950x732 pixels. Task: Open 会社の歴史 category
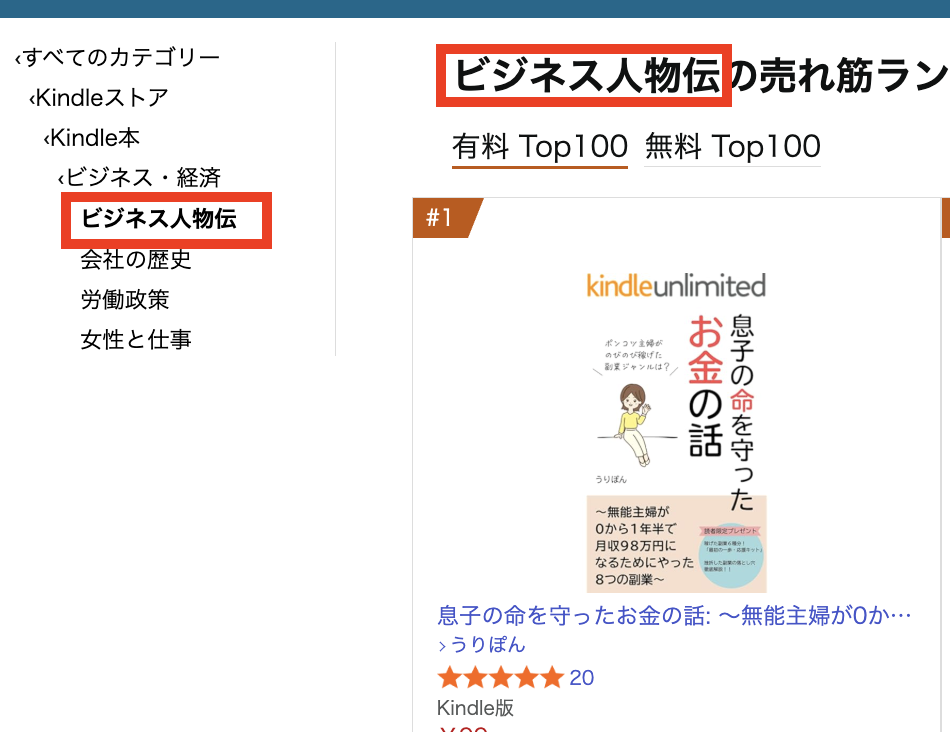(136, 260)
